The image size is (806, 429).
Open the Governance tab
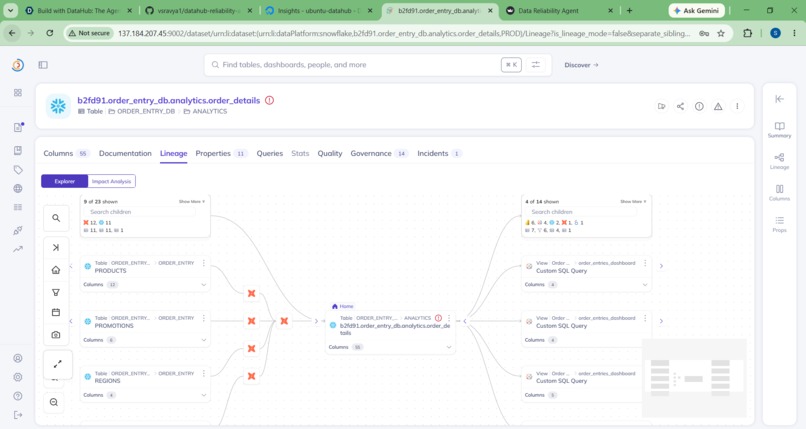pyautogui.click(x=379, y=153)
